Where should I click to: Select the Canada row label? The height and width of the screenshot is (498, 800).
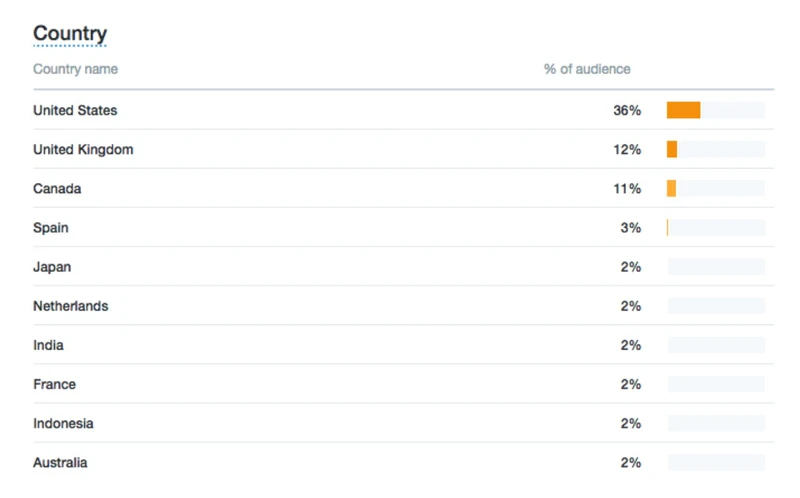(x=57, y=189)
